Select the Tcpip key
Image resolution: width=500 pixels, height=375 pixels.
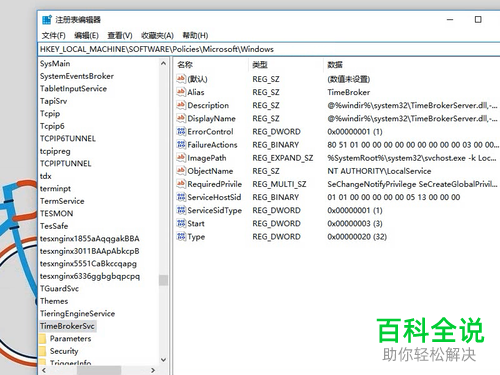coord(50,113)
